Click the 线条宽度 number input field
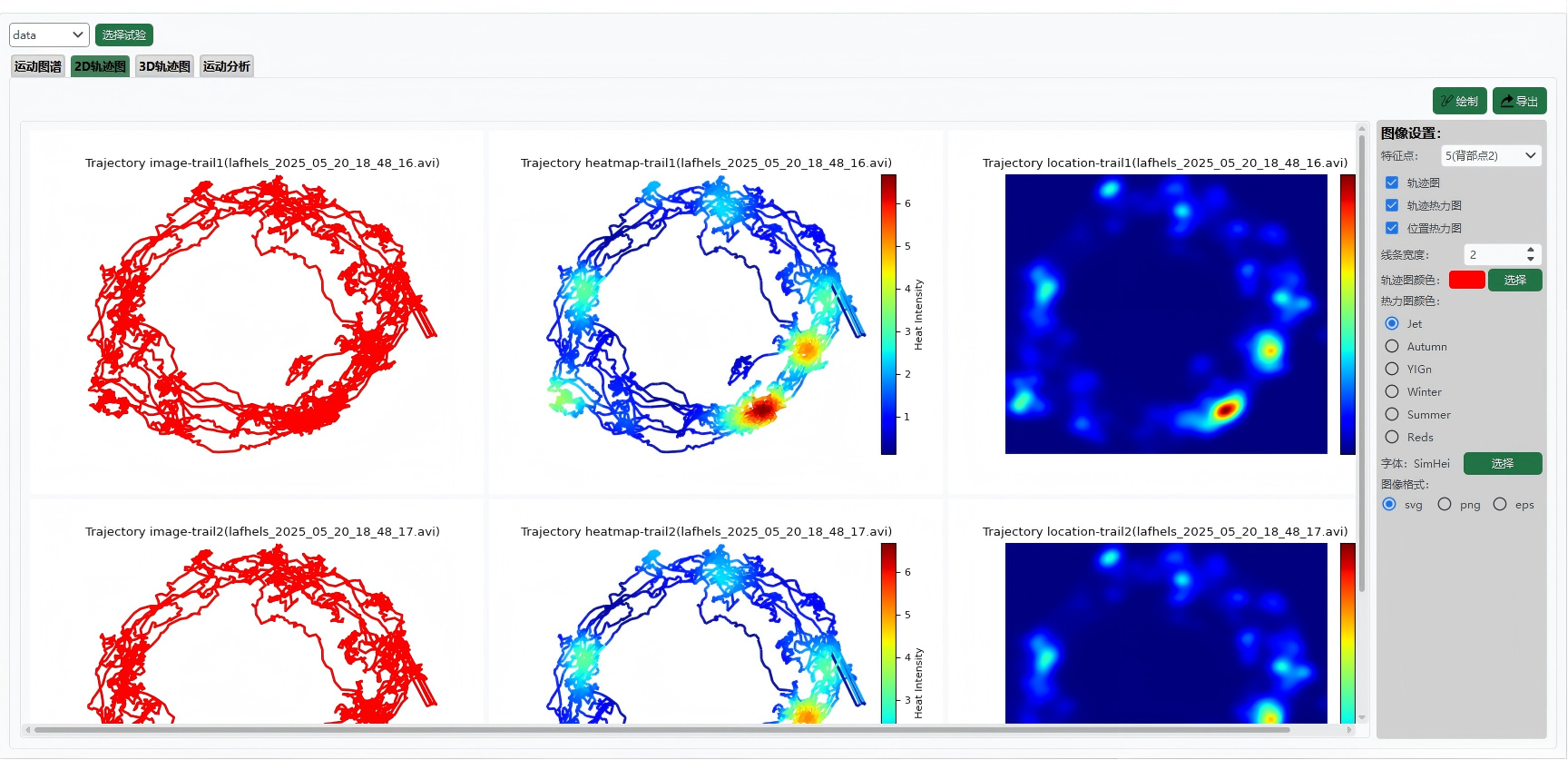The image size is (1568, 760). [x=1493, y=255]
